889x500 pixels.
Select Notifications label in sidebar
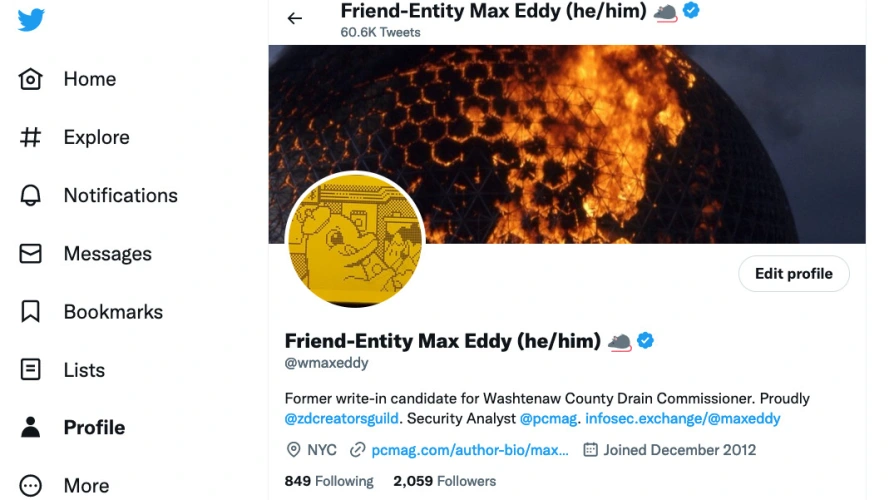120,195
